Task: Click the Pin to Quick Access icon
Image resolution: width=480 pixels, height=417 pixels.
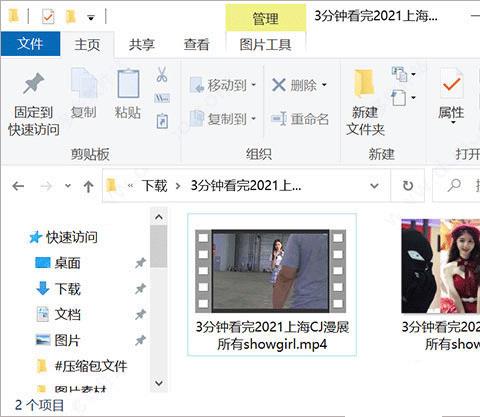Action: point(34,83)
